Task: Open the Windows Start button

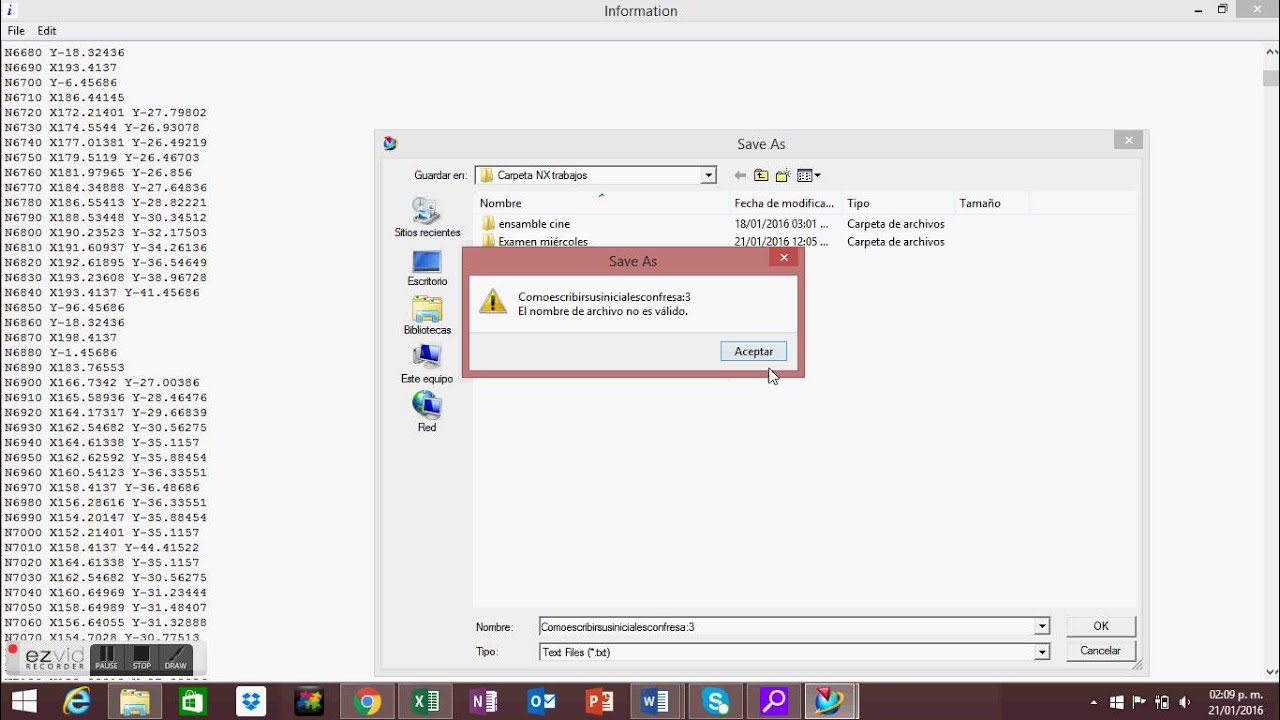Action: [x=24, y=702]
